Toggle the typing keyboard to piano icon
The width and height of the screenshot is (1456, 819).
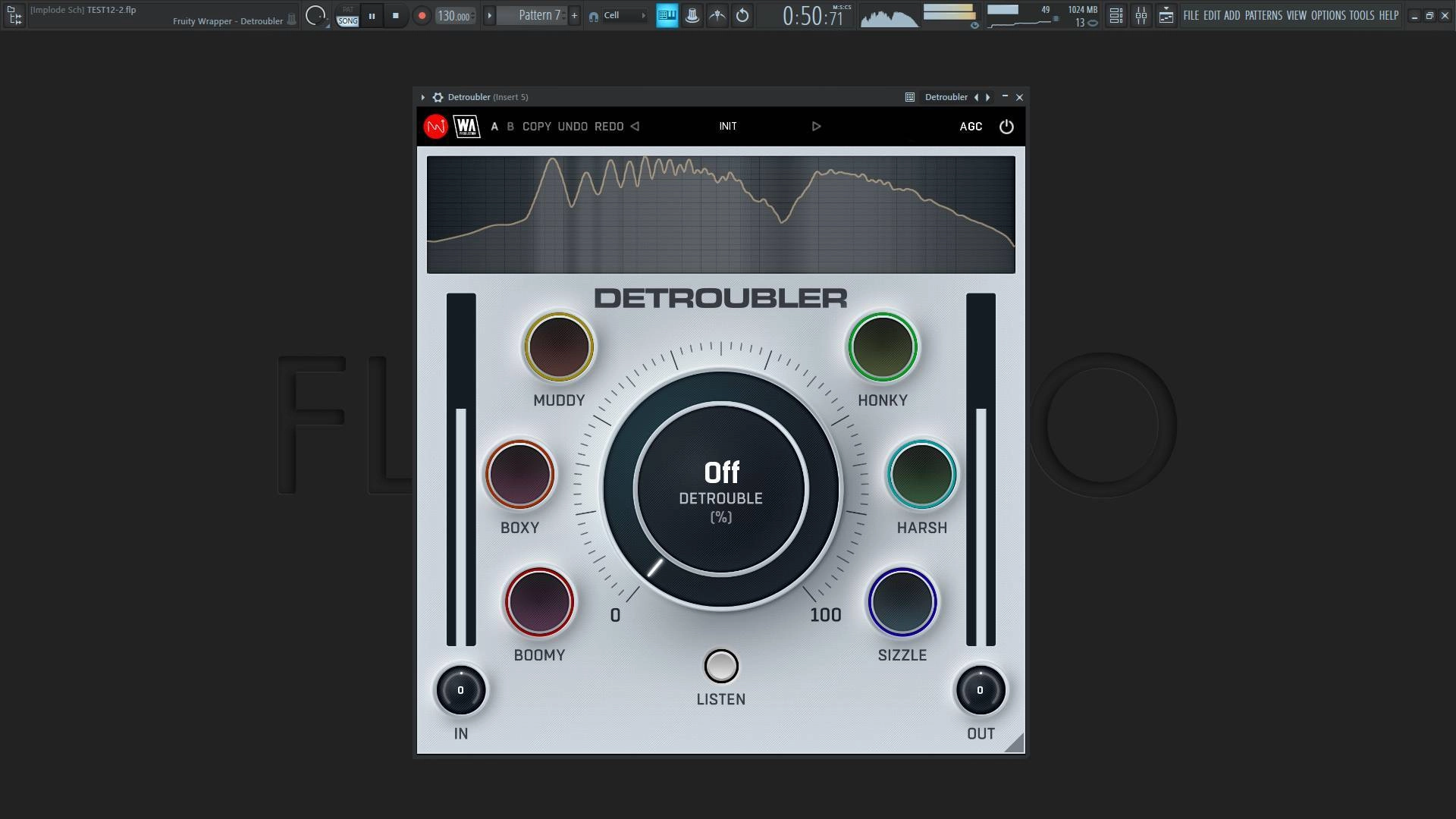[x=667, y=15]
